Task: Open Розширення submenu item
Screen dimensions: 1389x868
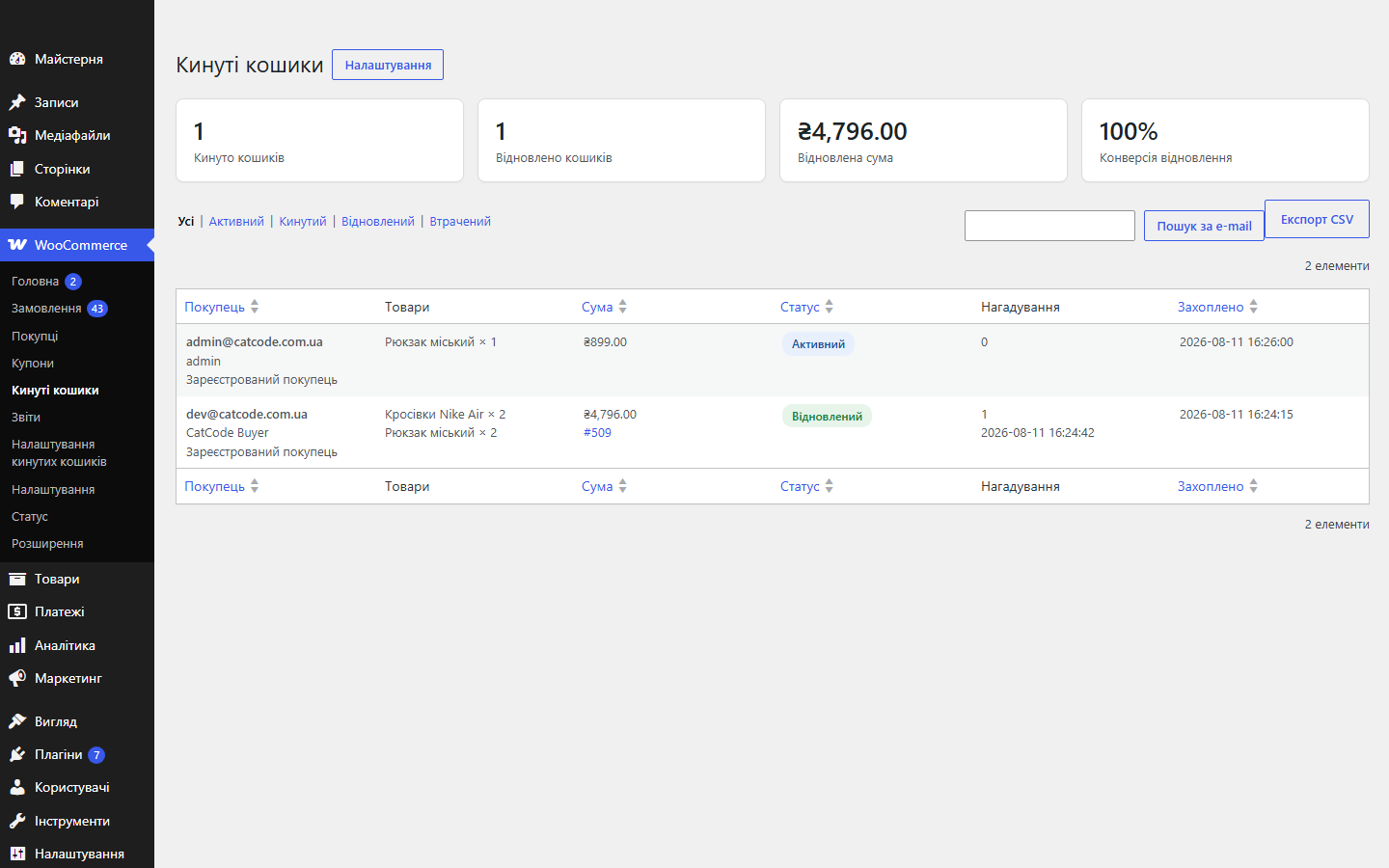Action: (47, 544)
